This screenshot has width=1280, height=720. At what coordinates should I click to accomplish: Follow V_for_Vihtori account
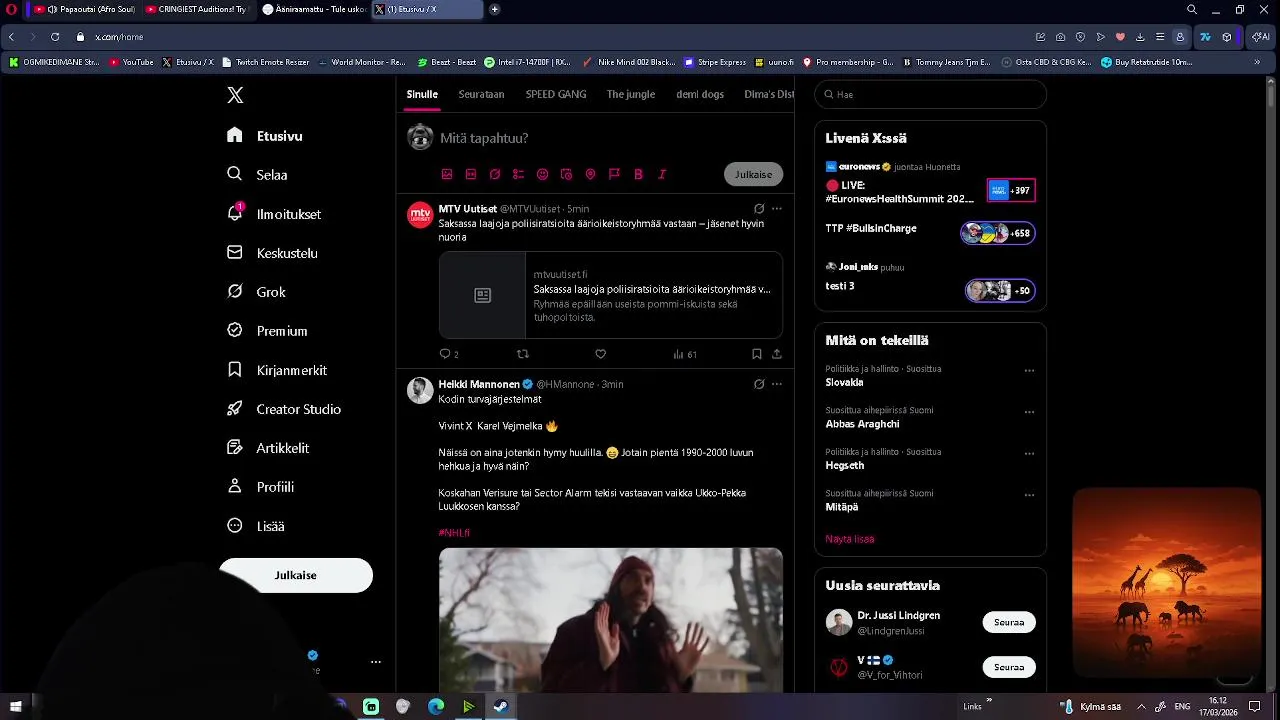(1009, 667)
